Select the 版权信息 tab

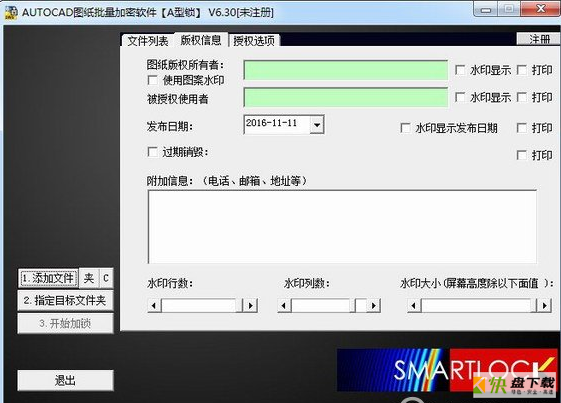click(x=201, y=40)
